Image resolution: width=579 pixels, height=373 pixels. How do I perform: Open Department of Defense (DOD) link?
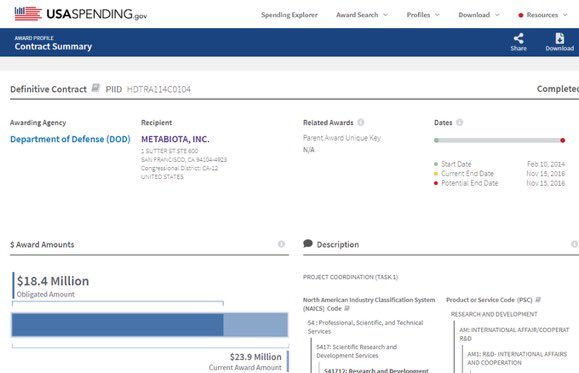tap(70, 139)
